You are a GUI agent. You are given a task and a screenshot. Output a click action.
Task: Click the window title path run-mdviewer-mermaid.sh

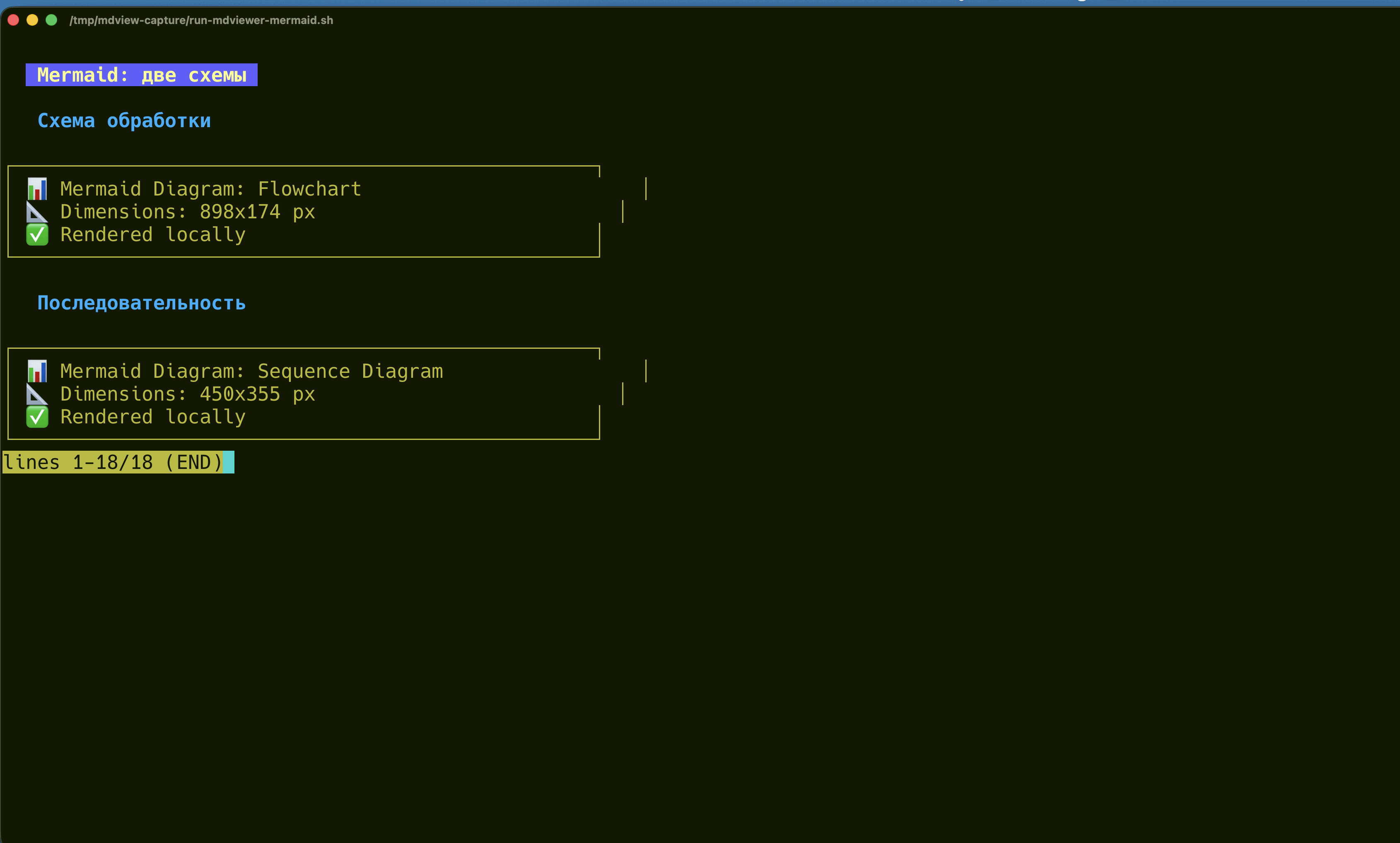[x=201, y=20]
